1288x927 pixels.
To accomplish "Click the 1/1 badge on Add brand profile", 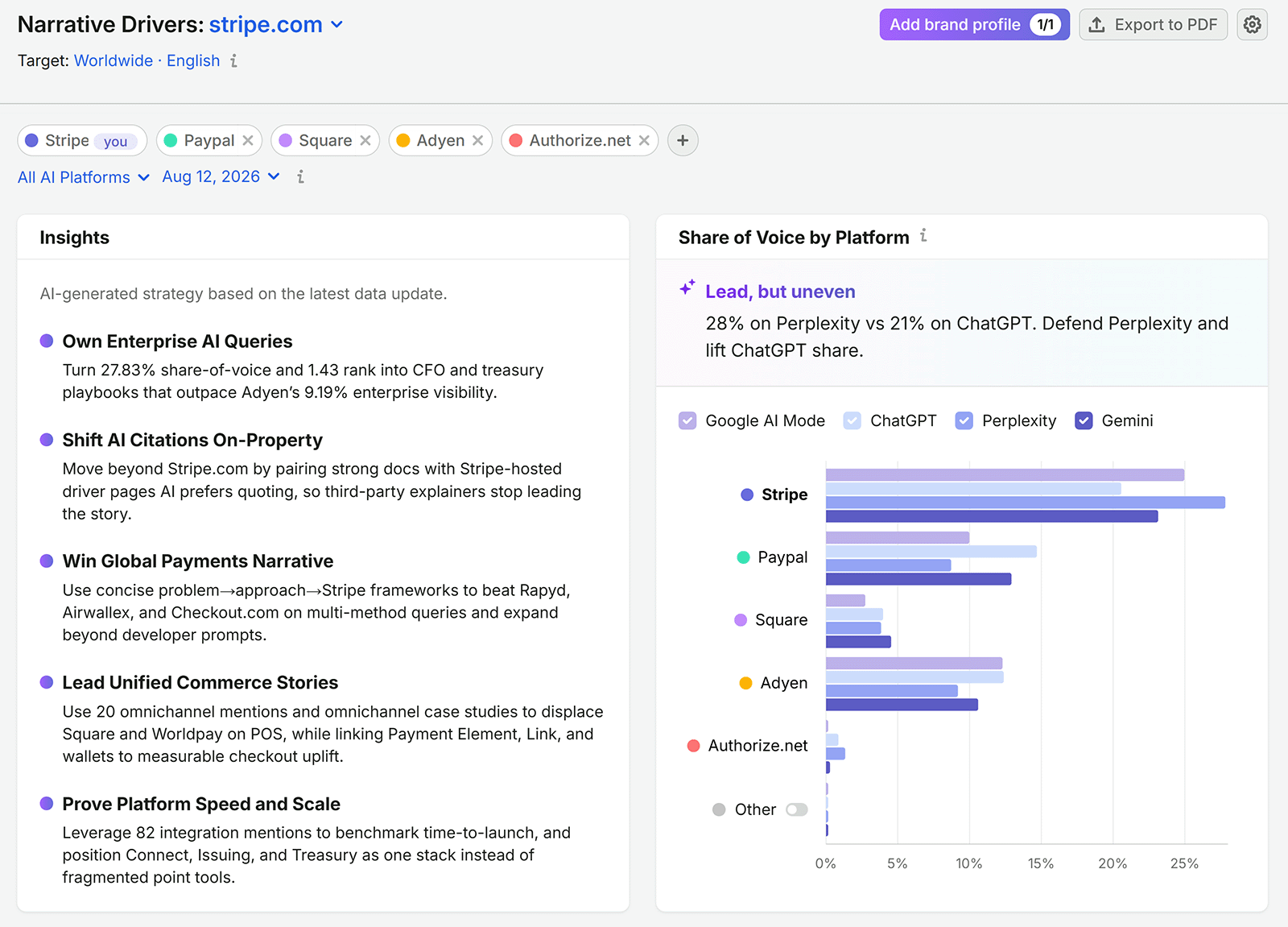I will pos(1045,25).
